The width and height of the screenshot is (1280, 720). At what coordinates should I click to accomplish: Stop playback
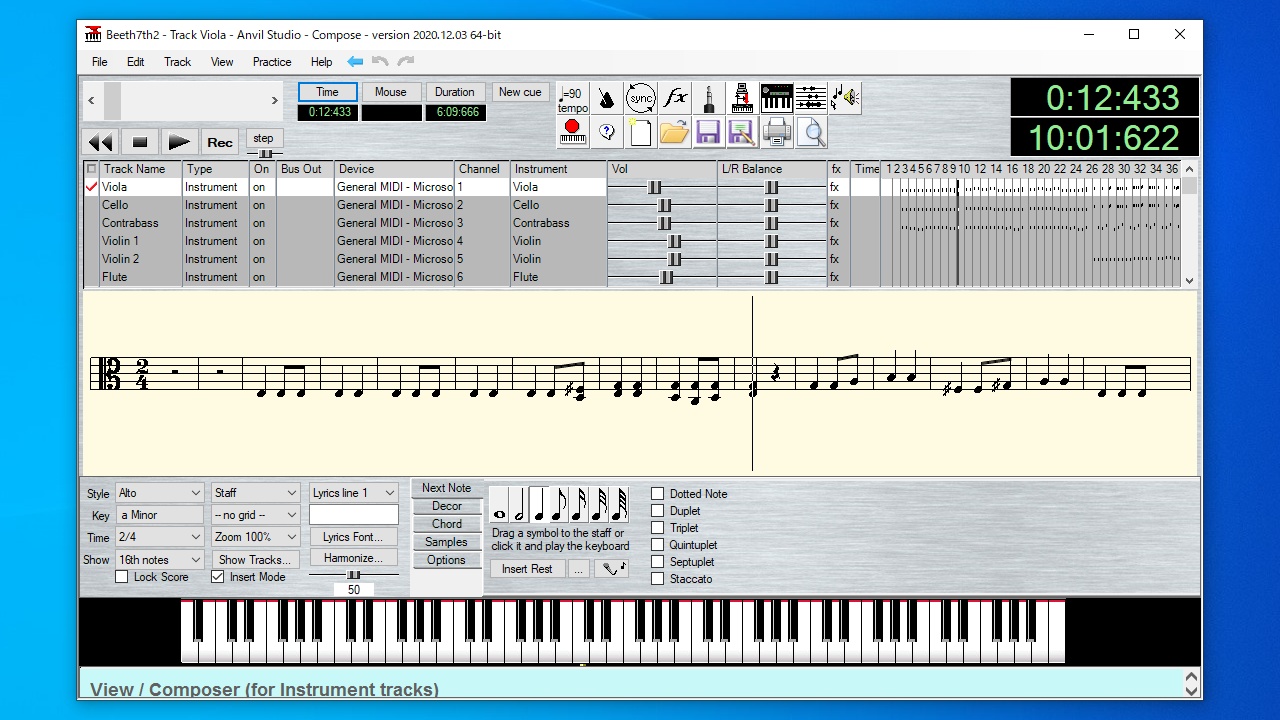[x=140, y=142]
